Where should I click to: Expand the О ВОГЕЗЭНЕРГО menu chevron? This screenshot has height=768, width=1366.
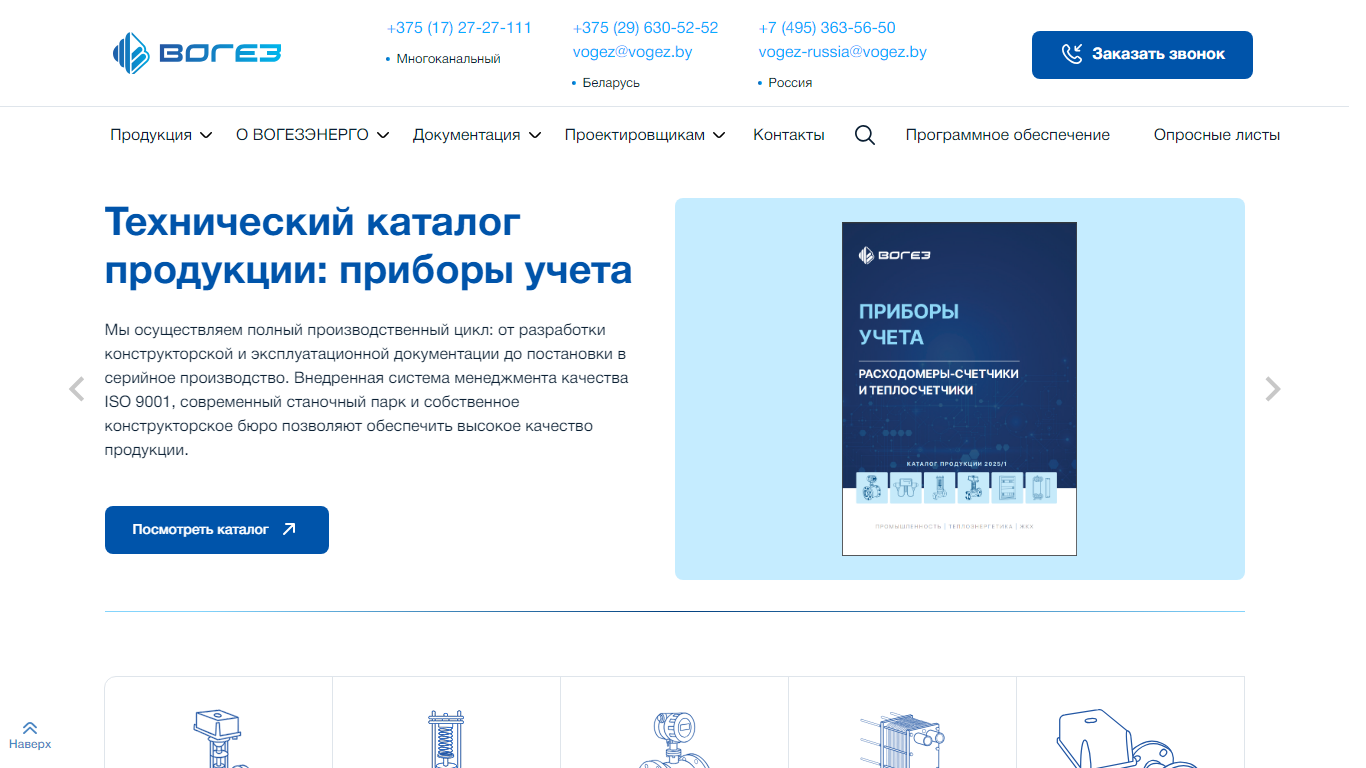click(x=383, y=135)
